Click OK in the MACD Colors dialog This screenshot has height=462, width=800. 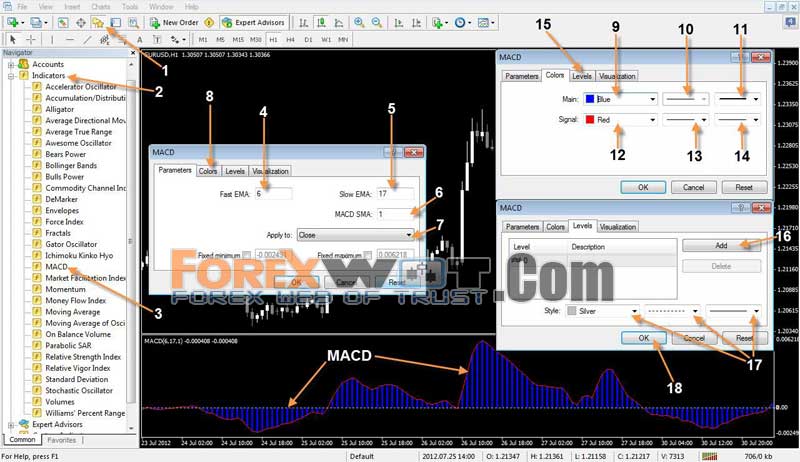643,187
